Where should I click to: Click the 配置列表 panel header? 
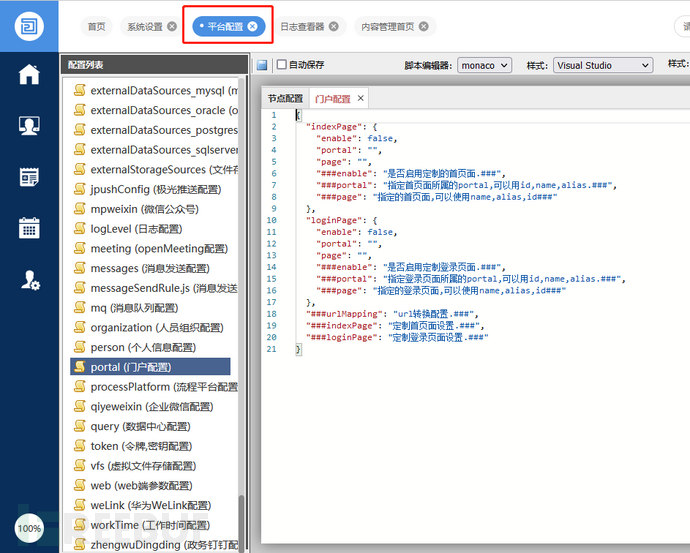pos(154,65)
